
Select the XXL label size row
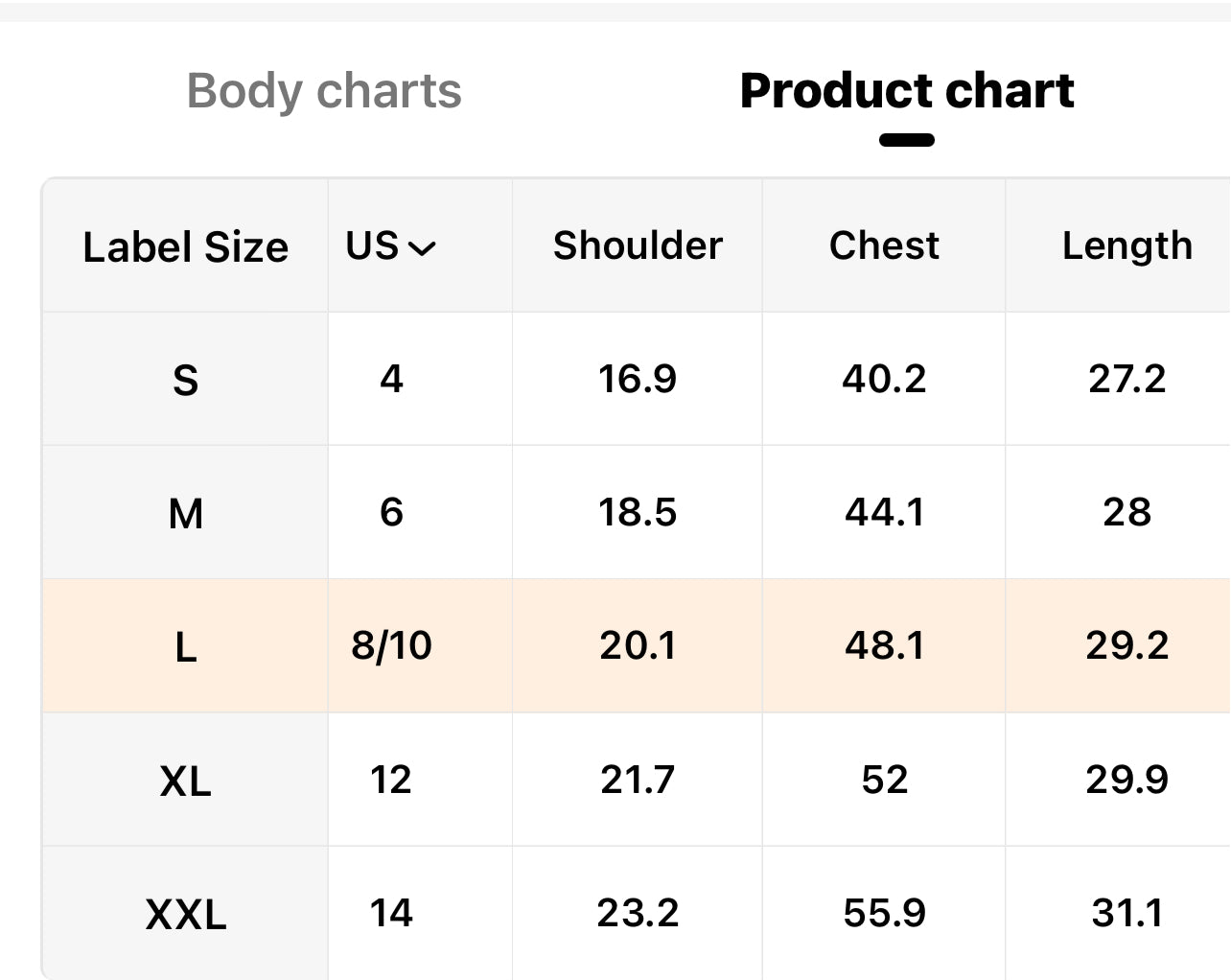[x=185, y=914]
